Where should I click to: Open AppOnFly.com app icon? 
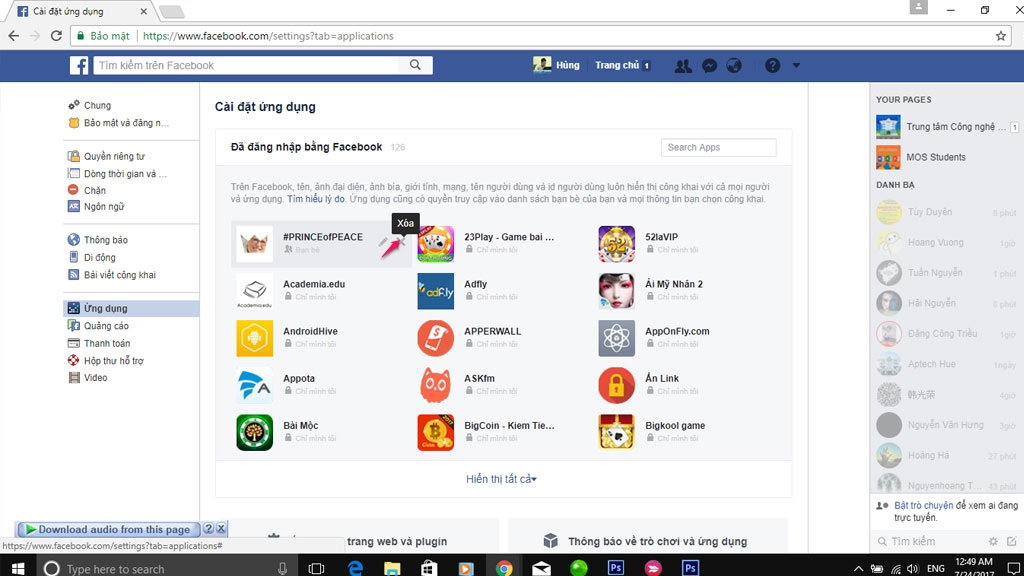(616, 338)
